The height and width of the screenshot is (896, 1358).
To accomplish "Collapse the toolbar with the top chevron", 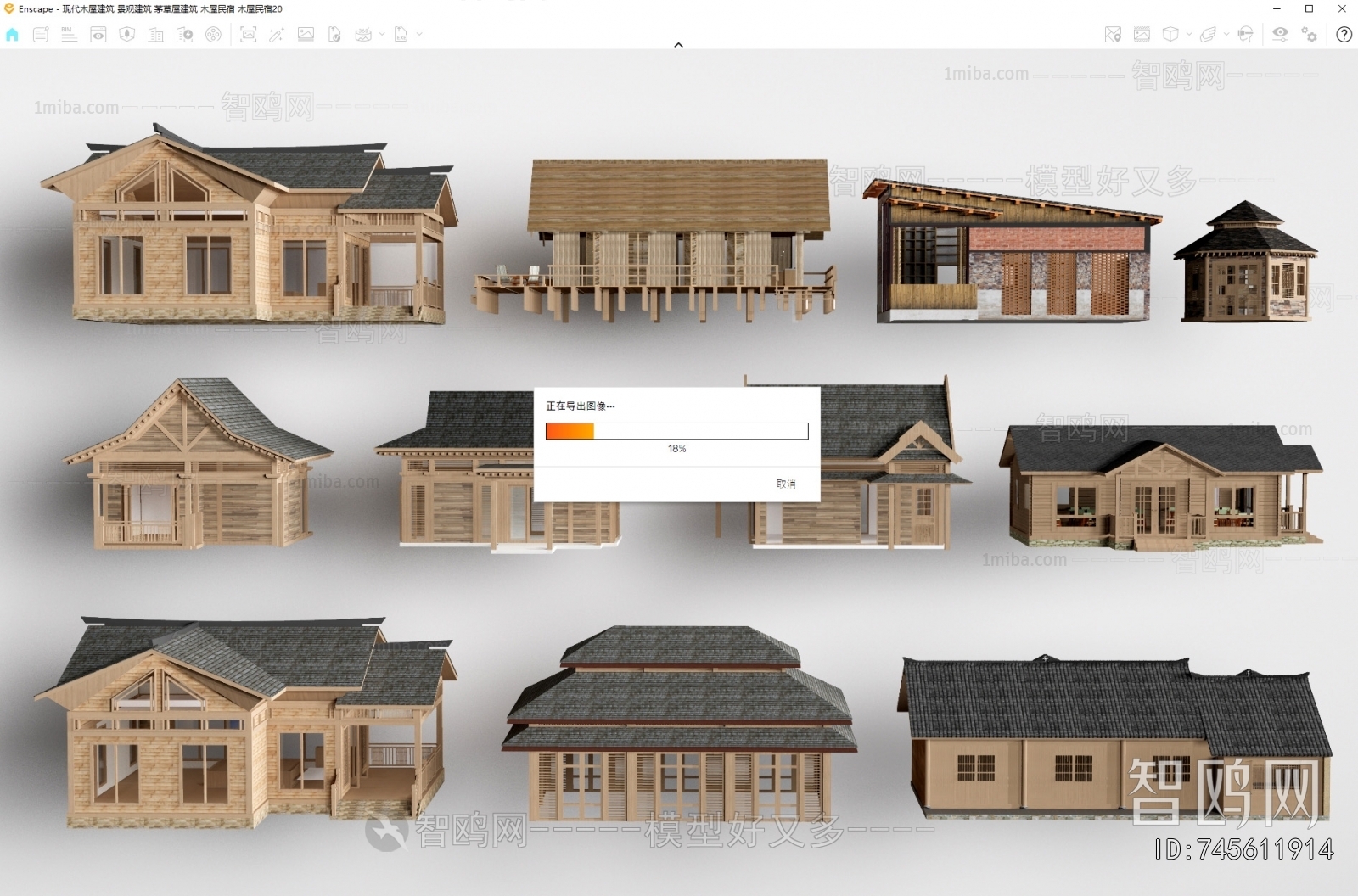I will point(678,44).
